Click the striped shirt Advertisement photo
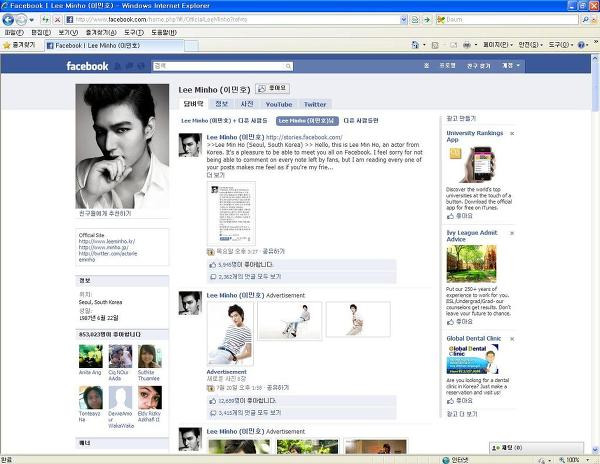The image size is (600, 464). tap(230, 334)
